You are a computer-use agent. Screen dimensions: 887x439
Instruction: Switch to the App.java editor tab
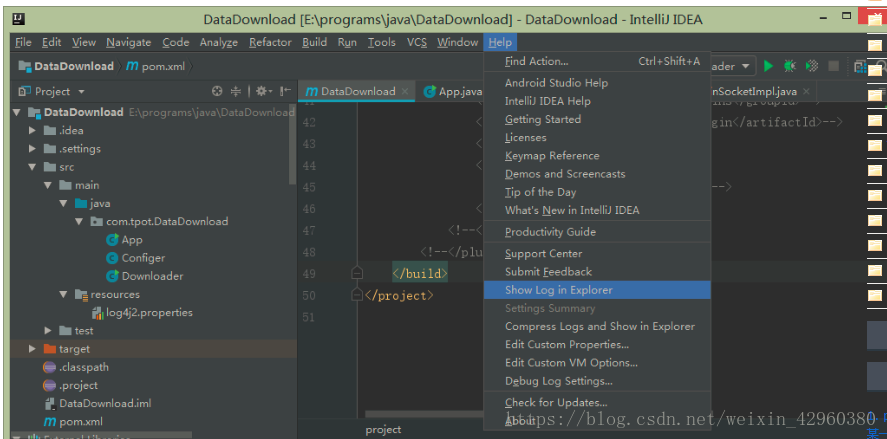click(454, 91)
